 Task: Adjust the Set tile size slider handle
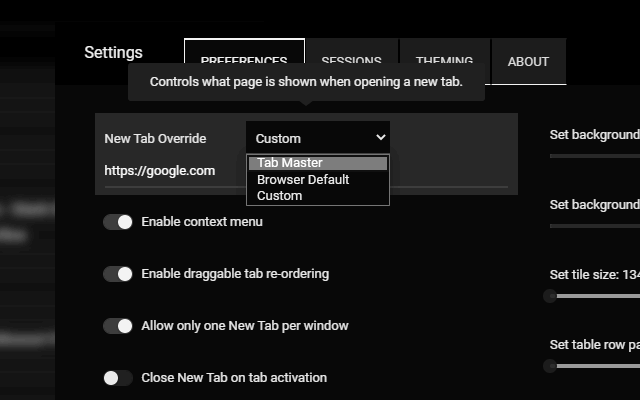550,296
